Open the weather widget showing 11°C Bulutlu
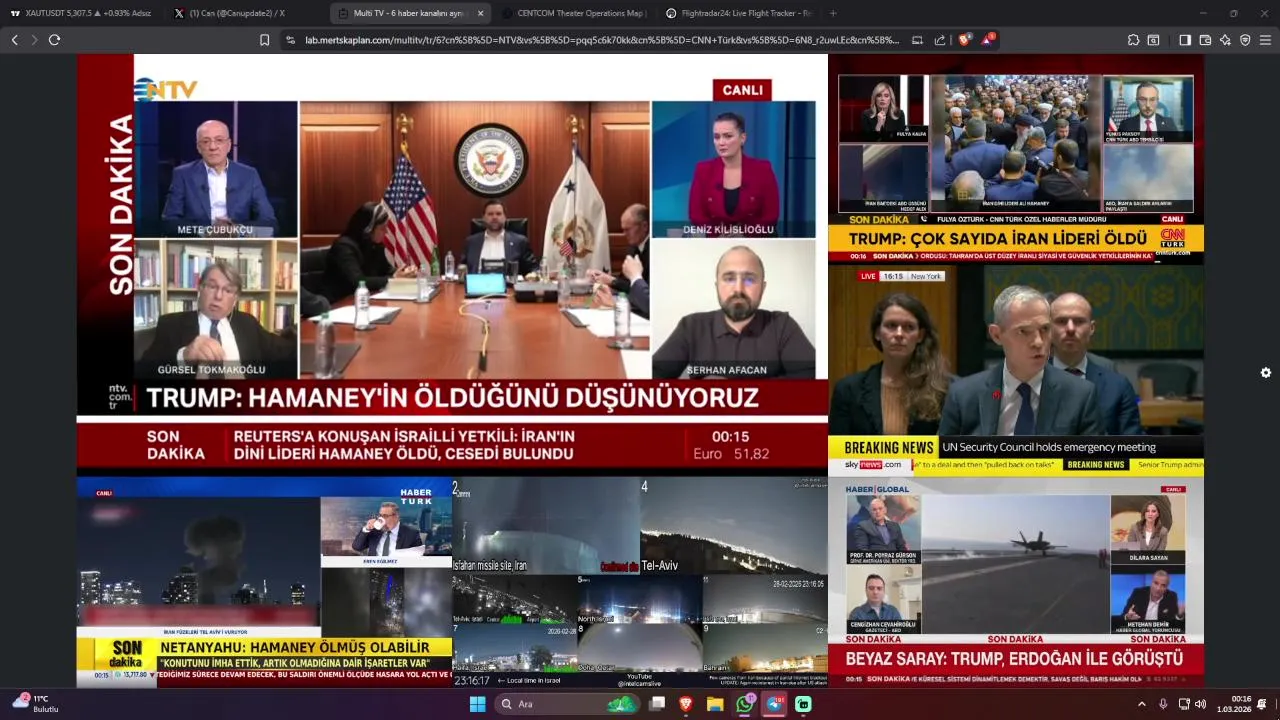Viewport: 1280px width, 720px height. click(x=36, y=704)
